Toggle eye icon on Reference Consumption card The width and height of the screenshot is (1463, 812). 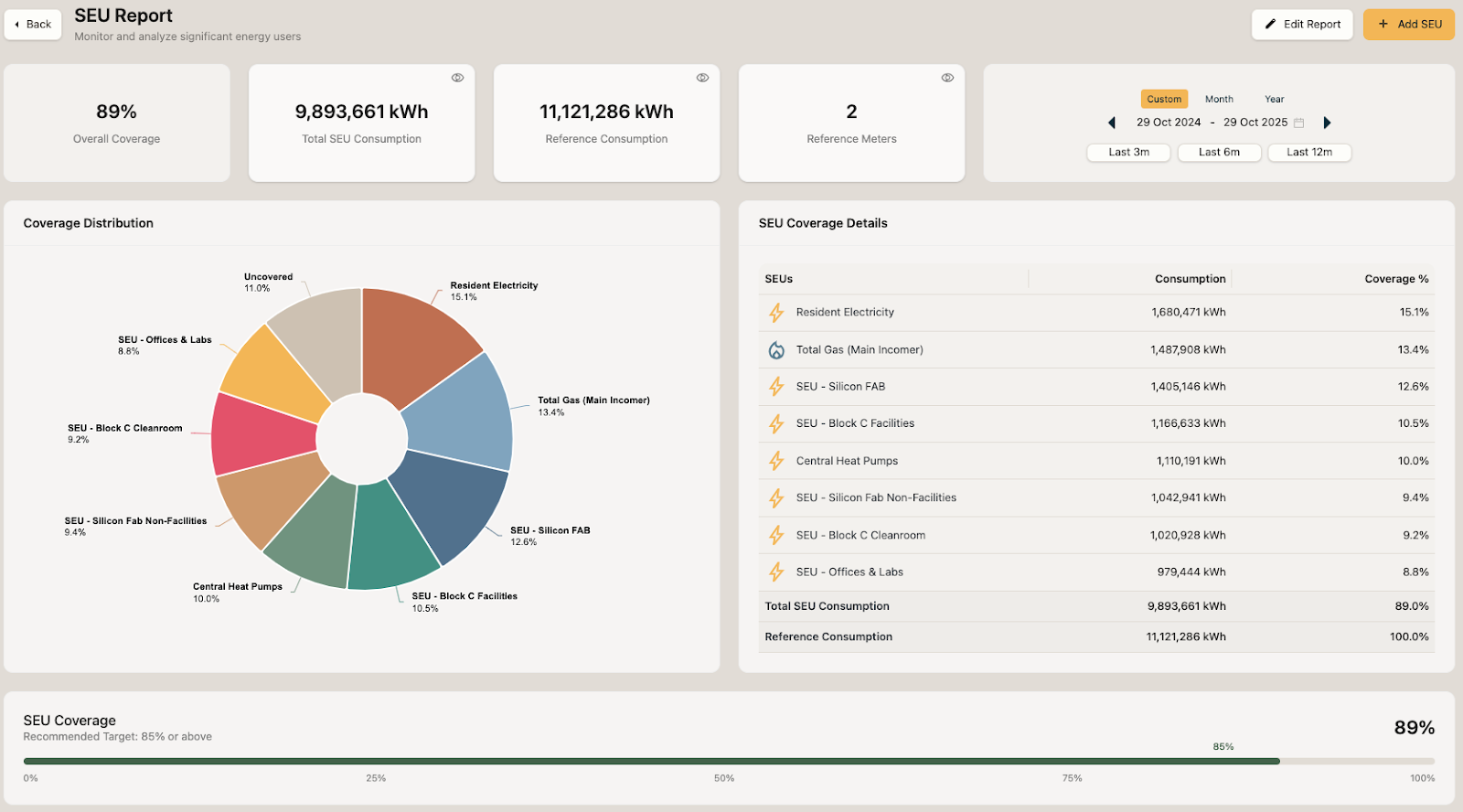tap(702, 78)
